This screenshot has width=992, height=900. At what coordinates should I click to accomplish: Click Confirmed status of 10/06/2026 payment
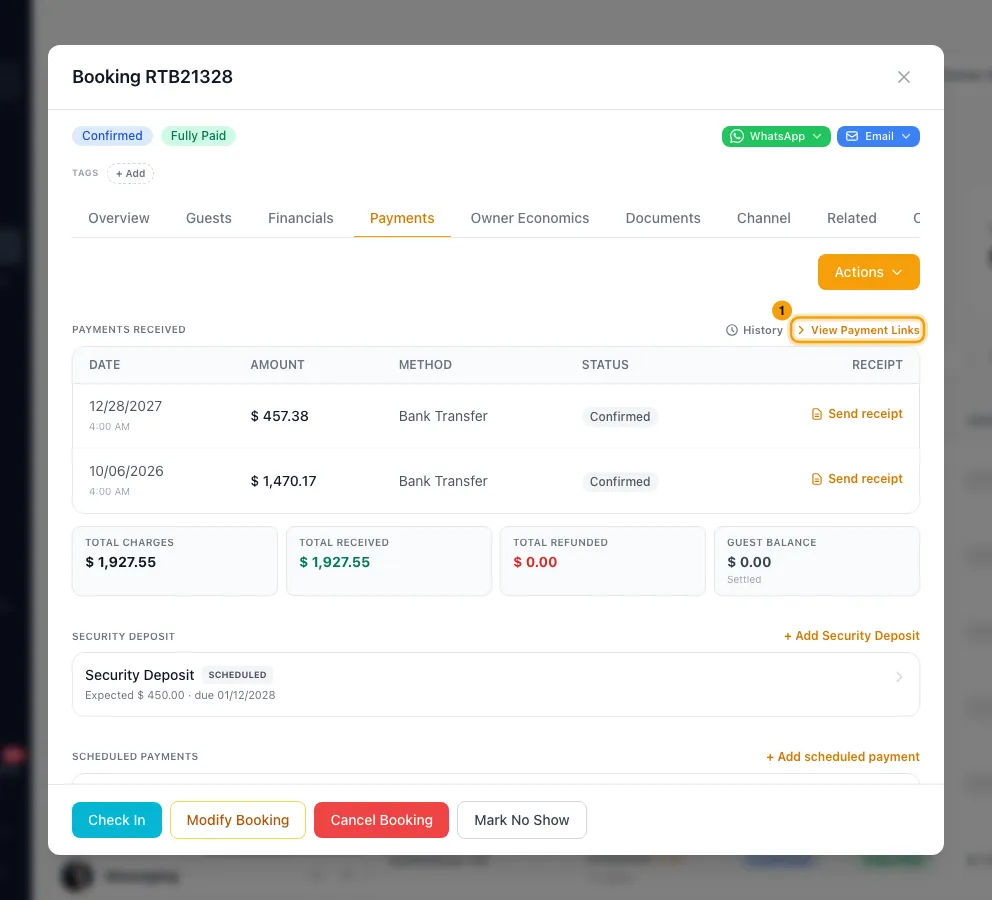coord(620,482)
